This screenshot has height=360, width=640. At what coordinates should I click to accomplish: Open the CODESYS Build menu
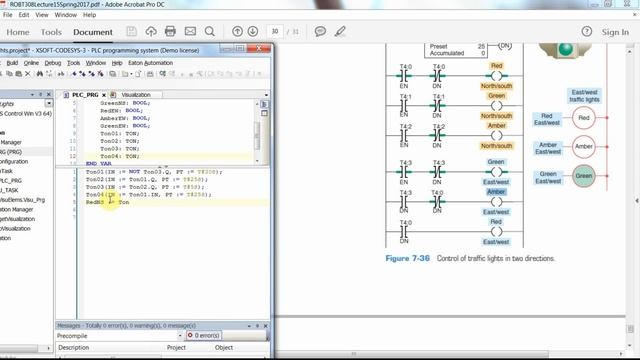[x=12, y=63]
